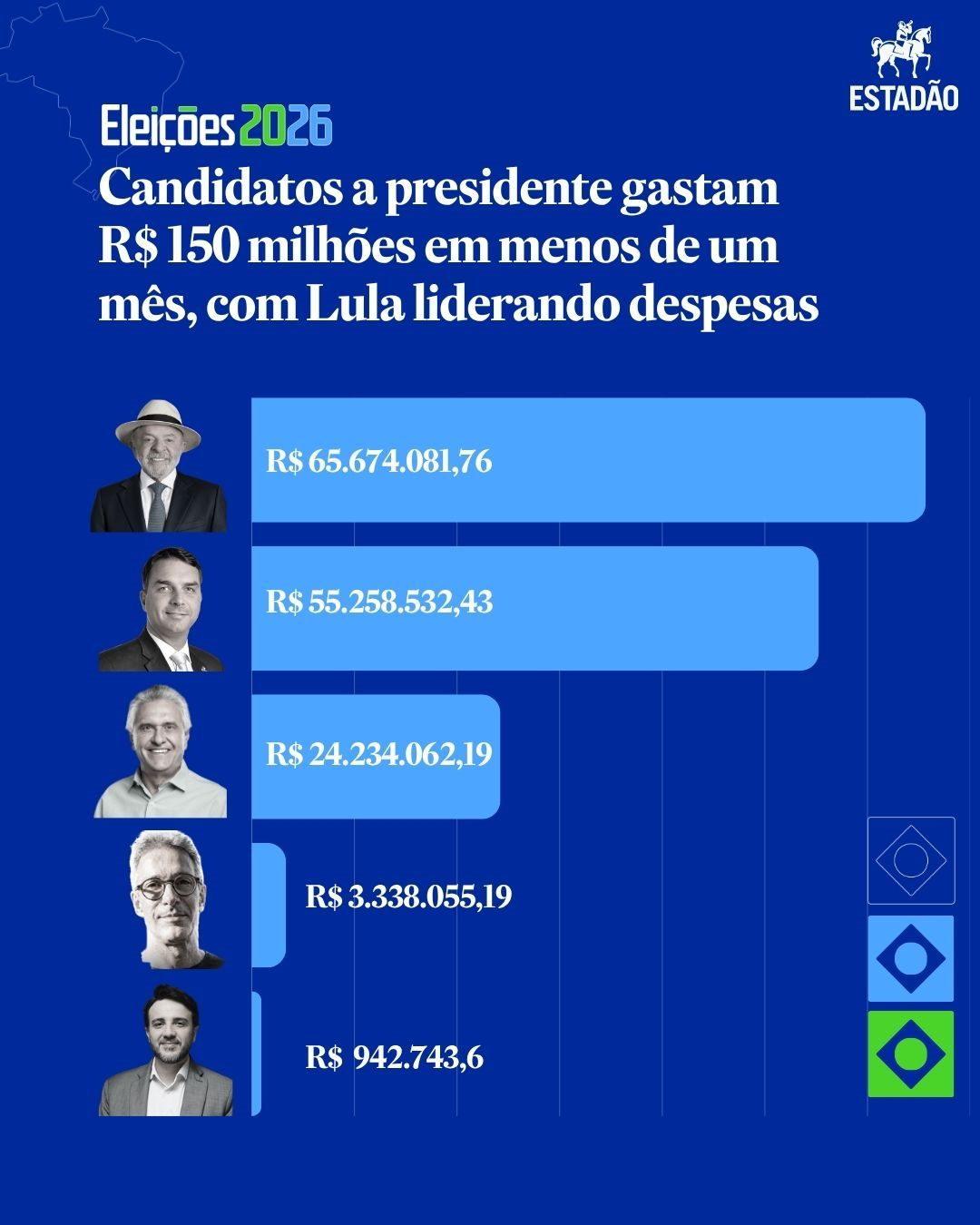This screenshot has height=1225, width=980.
Task: Click the outlined diamond emblem icon
Action: click(x=911, y=861)
